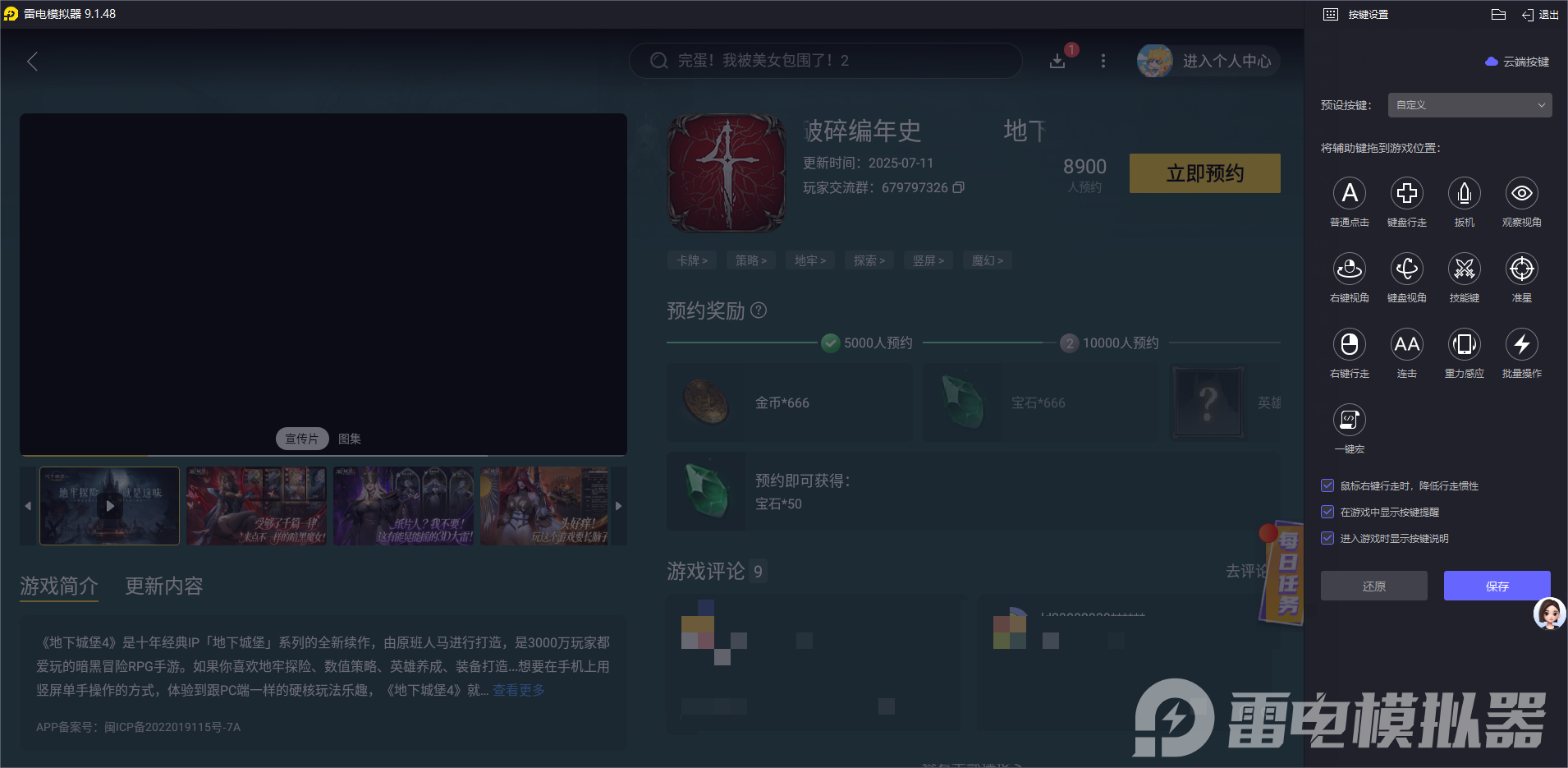Image resolution: width=1568 pixels, height=768 pixels.
Task: Show previous screenshot thumbnails
Action: 28,506
